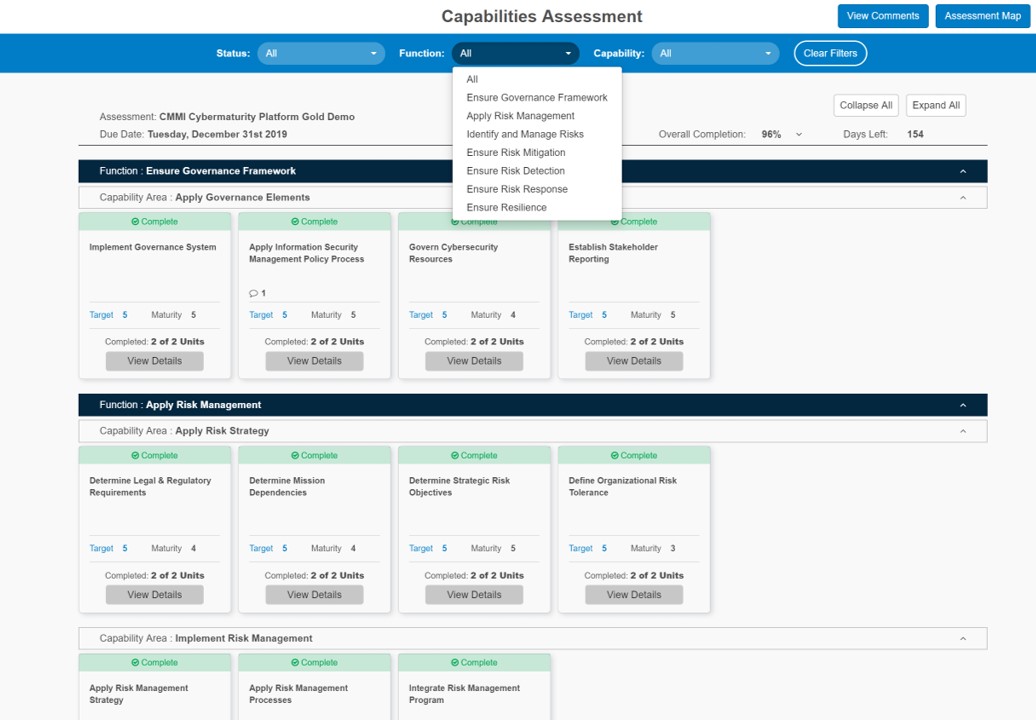Click the Complete checkmark on Integrate Risk Management Program
The height and width of the screenshot is (720, 1036).
474,662
